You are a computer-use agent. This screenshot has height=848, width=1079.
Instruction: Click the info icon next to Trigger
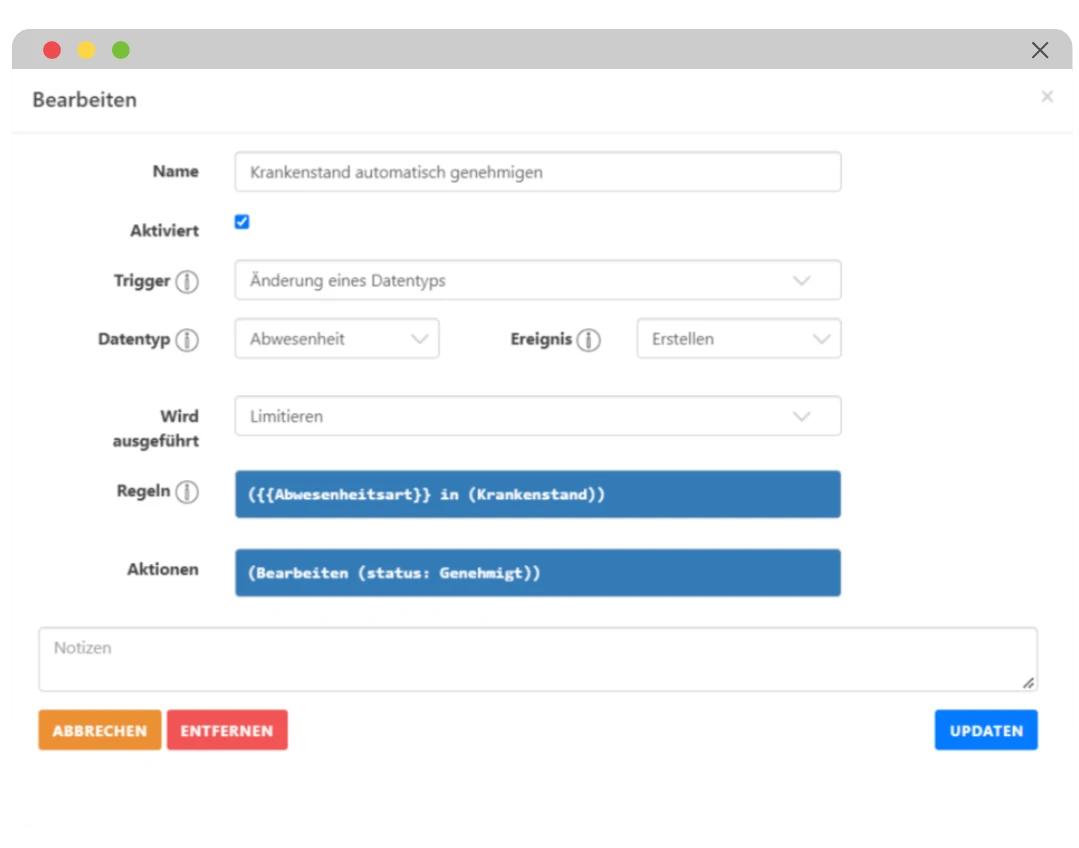(x=187, y=282)
